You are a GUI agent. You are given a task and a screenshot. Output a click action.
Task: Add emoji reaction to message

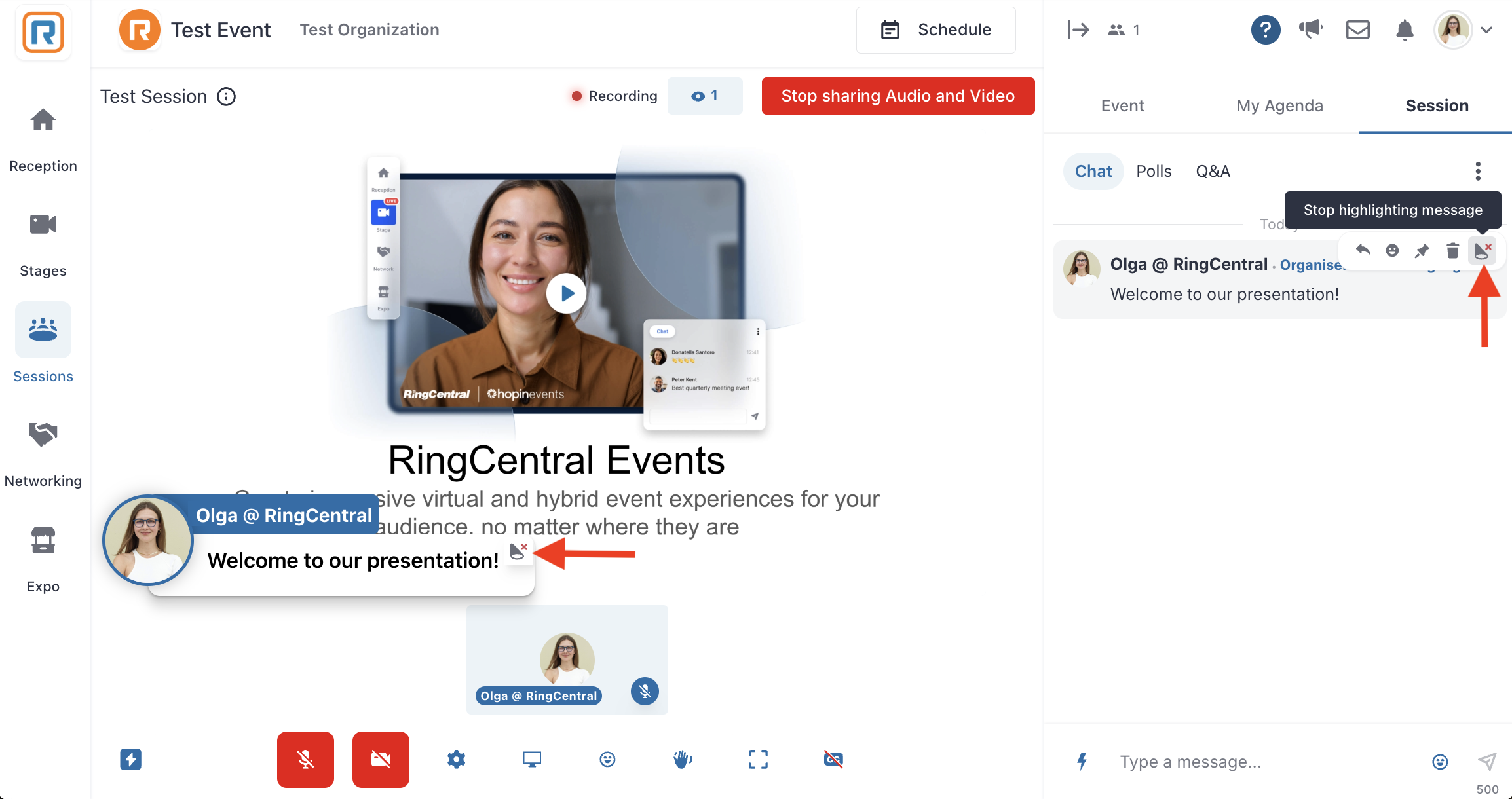pyautogui.click(x=1392, y=250)
